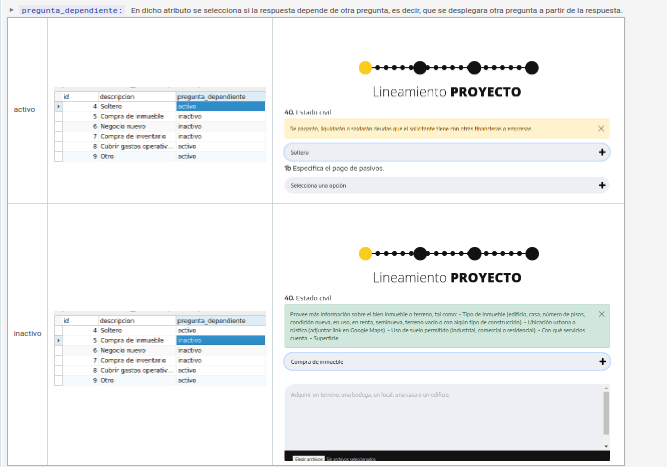Click plus icon on 'Selecciona una opción'
667x467 pixels.
tap(601, 185)
